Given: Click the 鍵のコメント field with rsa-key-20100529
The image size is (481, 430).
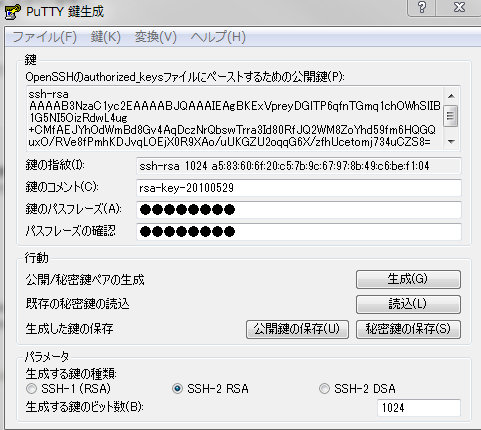Looking at the screenshot, I should pos(299,188).
